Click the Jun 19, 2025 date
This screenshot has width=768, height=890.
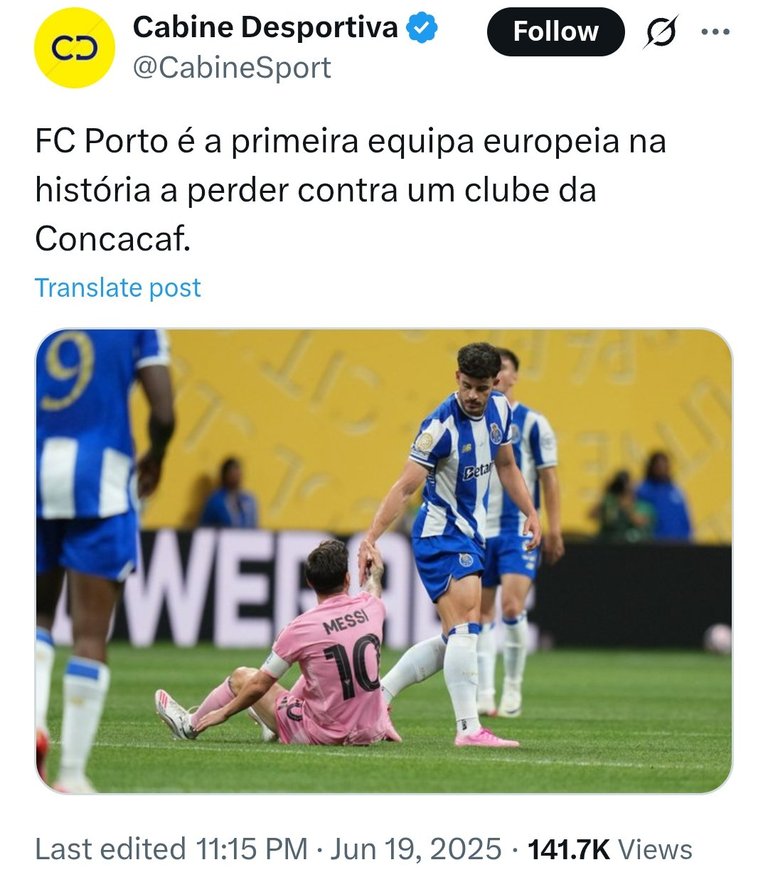pyautogui.click(x=416, y=850)
